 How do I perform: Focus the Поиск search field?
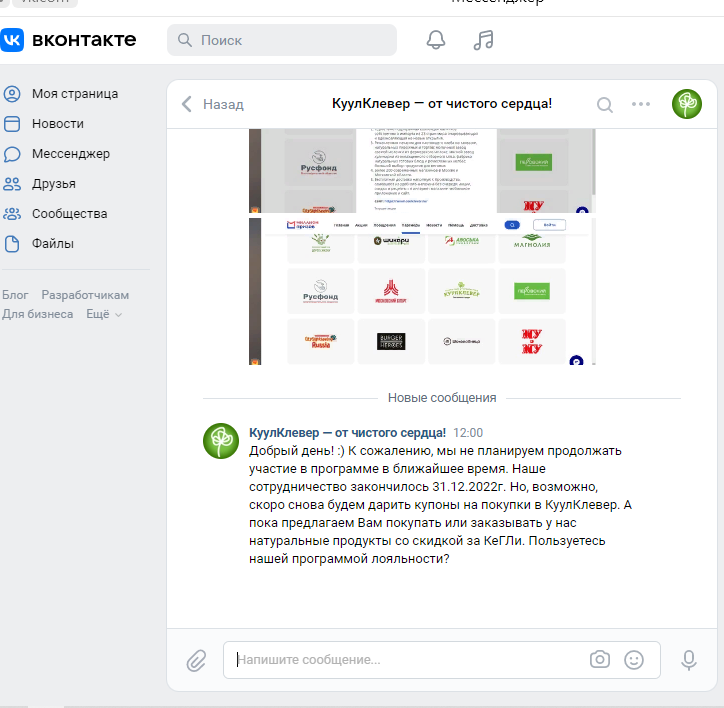pyautogui.click(x=282, y=40)
